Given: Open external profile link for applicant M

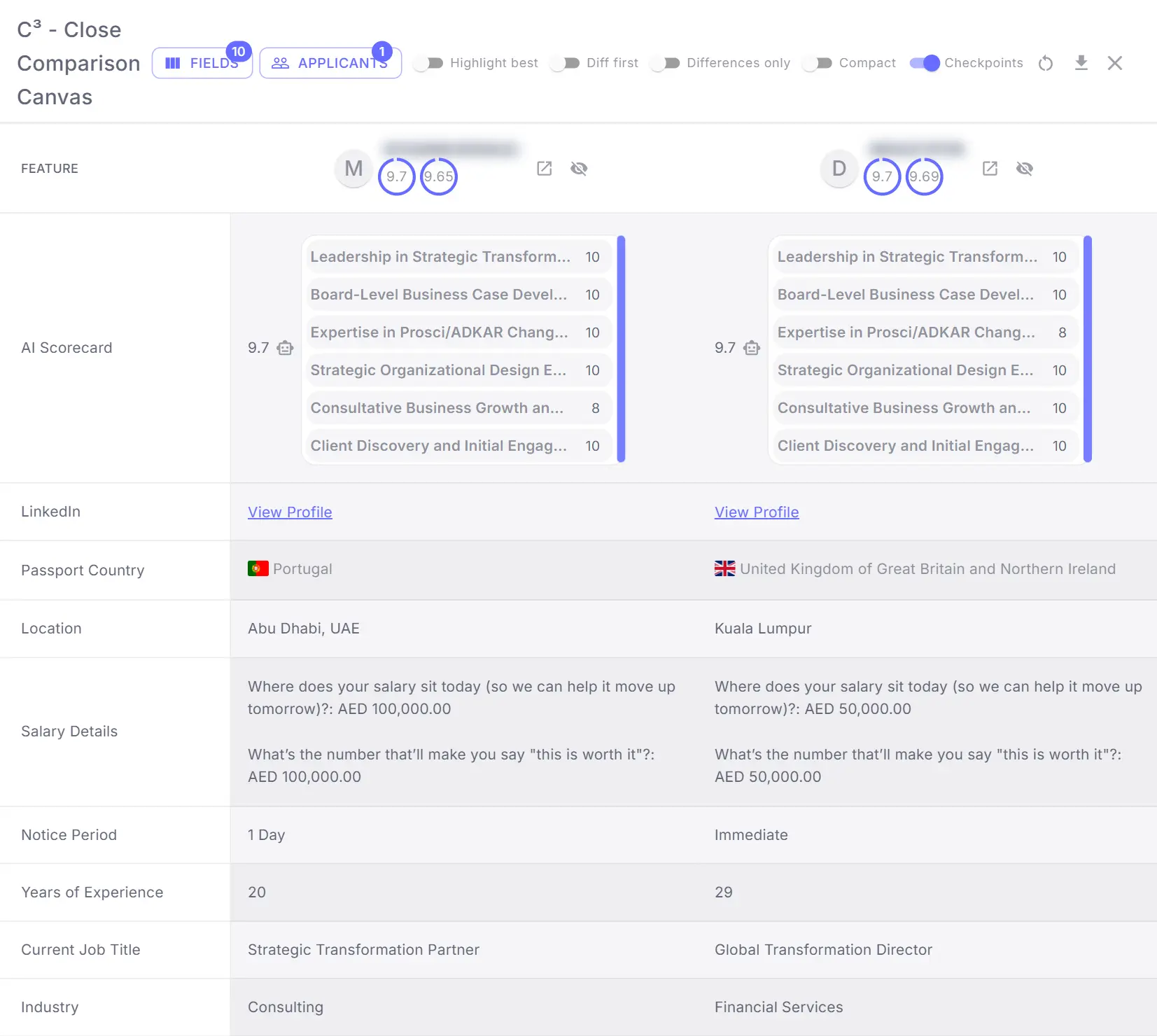Looking at the screenshot, I should pos(545,168).
